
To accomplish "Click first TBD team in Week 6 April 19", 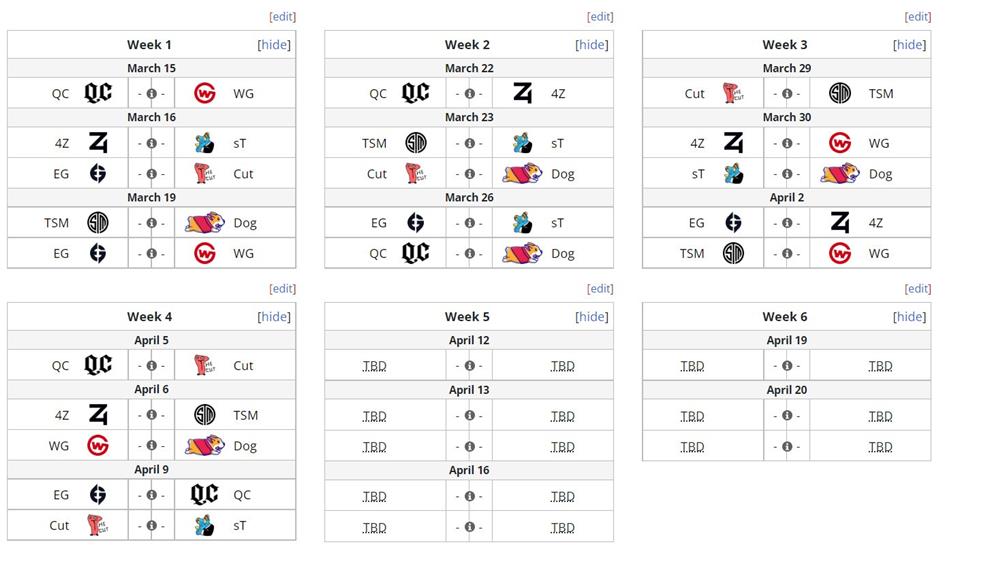I will [x=692, y=366].
